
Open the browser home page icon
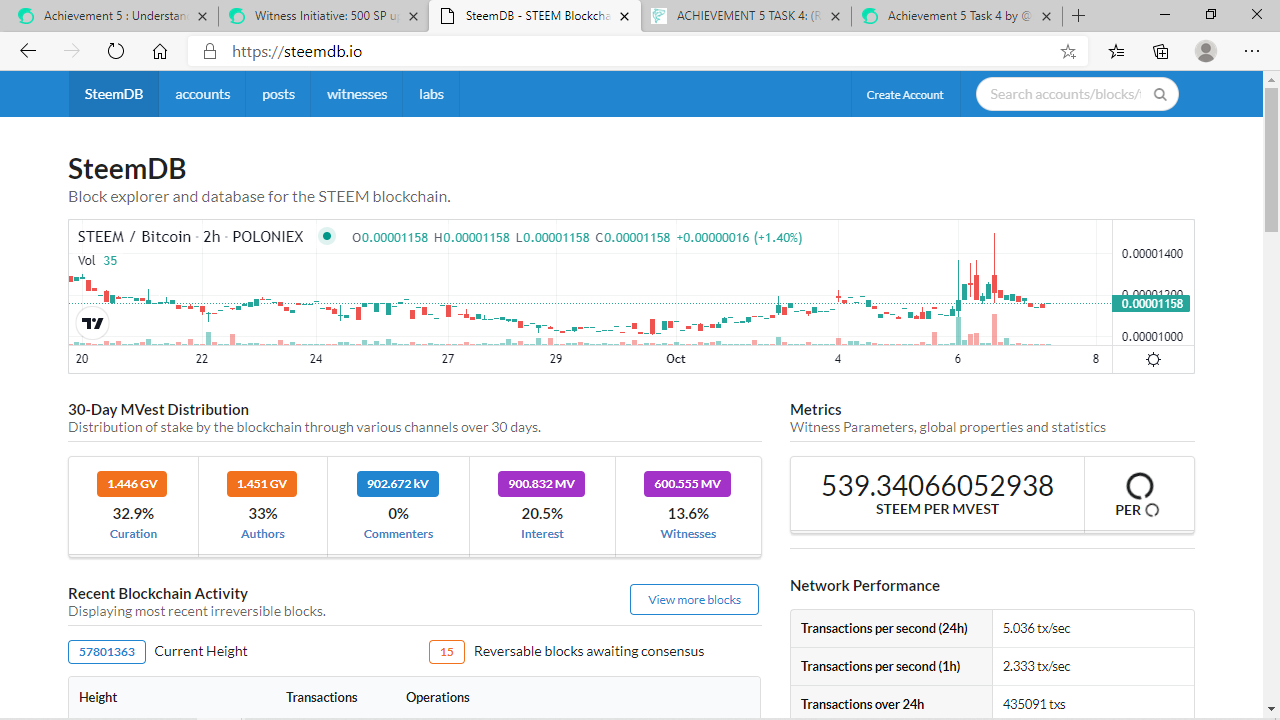click(160, 52)
